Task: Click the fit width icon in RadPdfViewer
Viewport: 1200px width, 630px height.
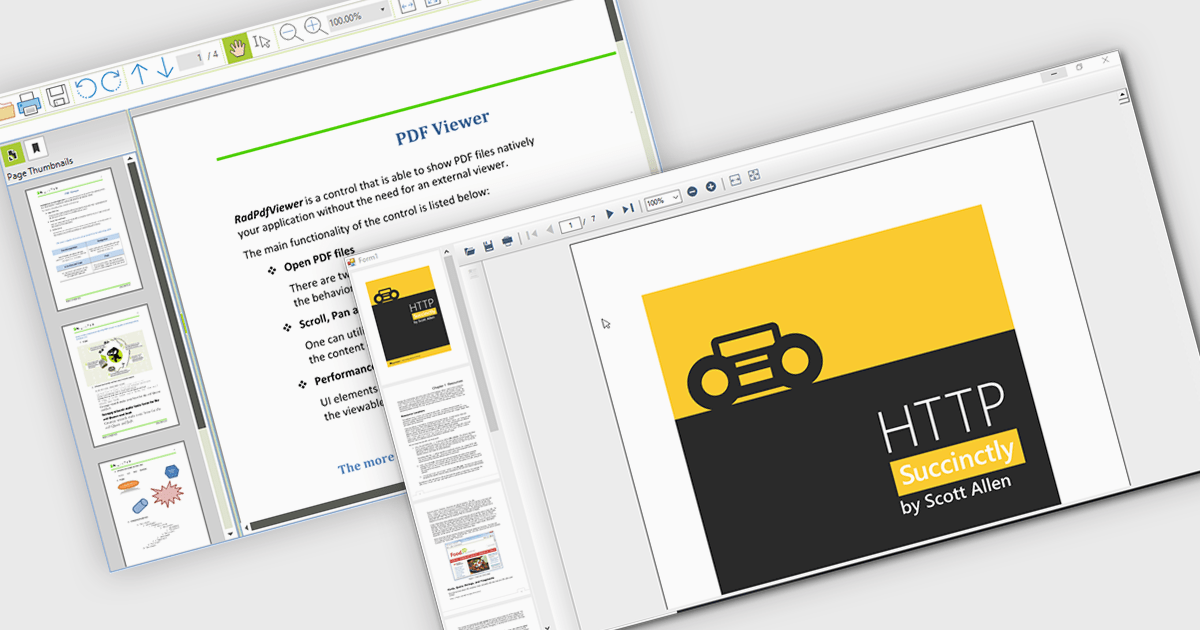Action: (409, 5)
